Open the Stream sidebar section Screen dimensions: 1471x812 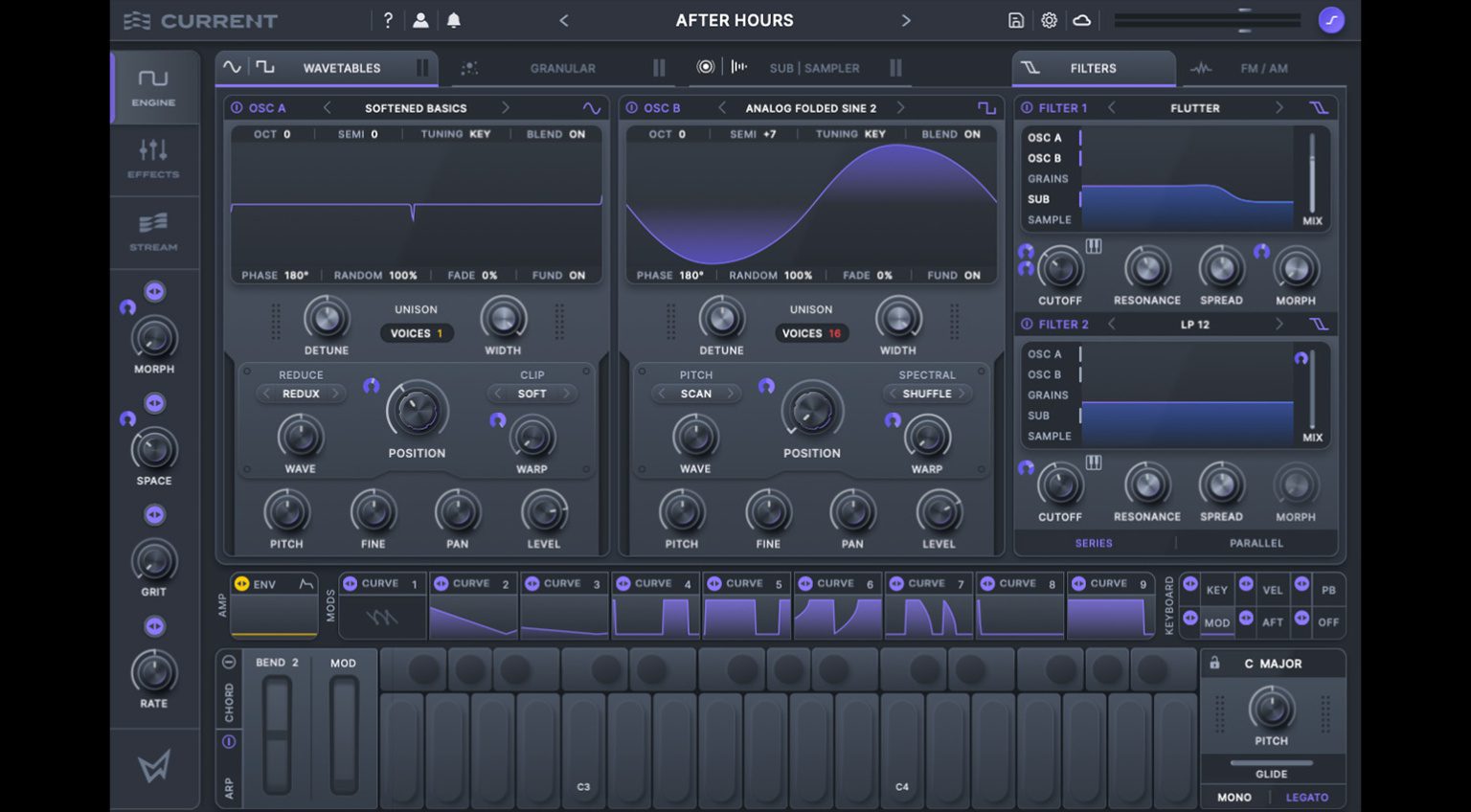pyautogui.click(x=153, y=233)
